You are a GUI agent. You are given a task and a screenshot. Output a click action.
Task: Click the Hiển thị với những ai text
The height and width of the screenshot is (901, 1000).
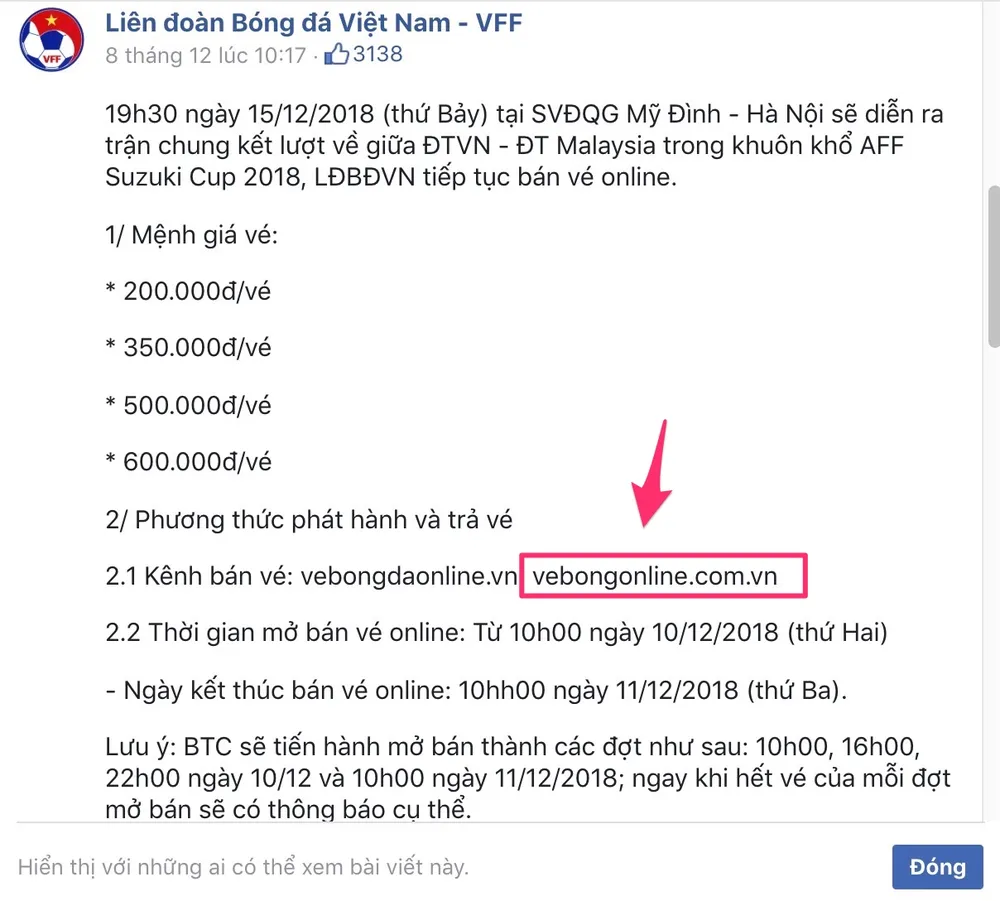[x=243, y=867]
